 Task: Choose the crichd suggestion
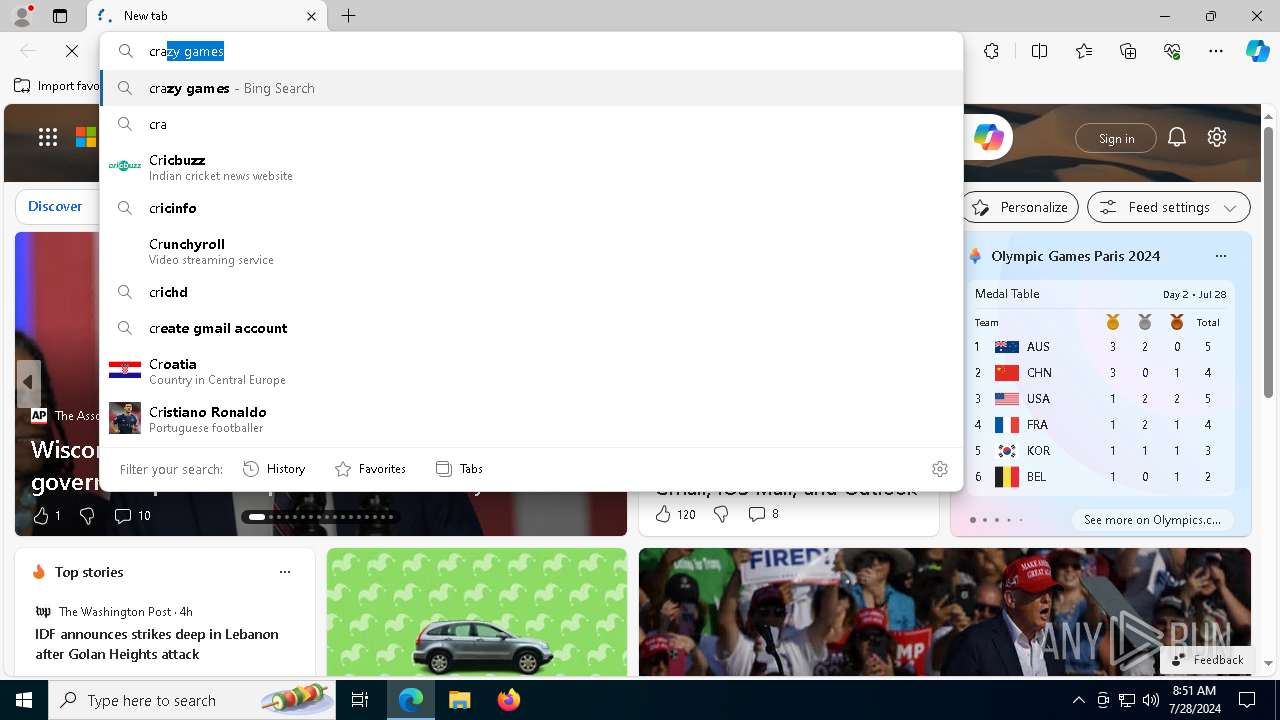click(x=532, y=292)
